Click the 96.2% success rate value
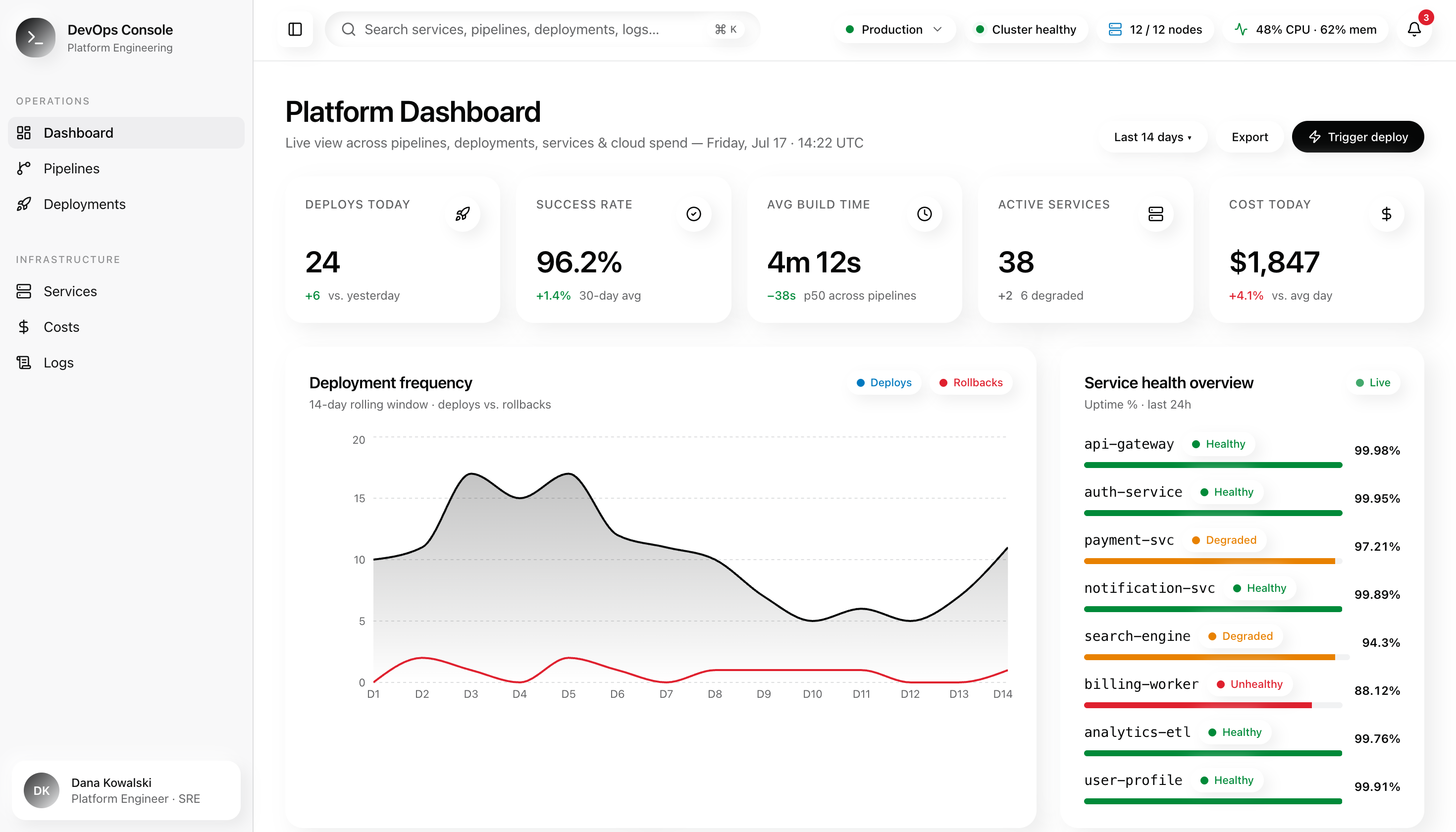The width and height of the screenshot is (1456, 832). click(579, 262)
